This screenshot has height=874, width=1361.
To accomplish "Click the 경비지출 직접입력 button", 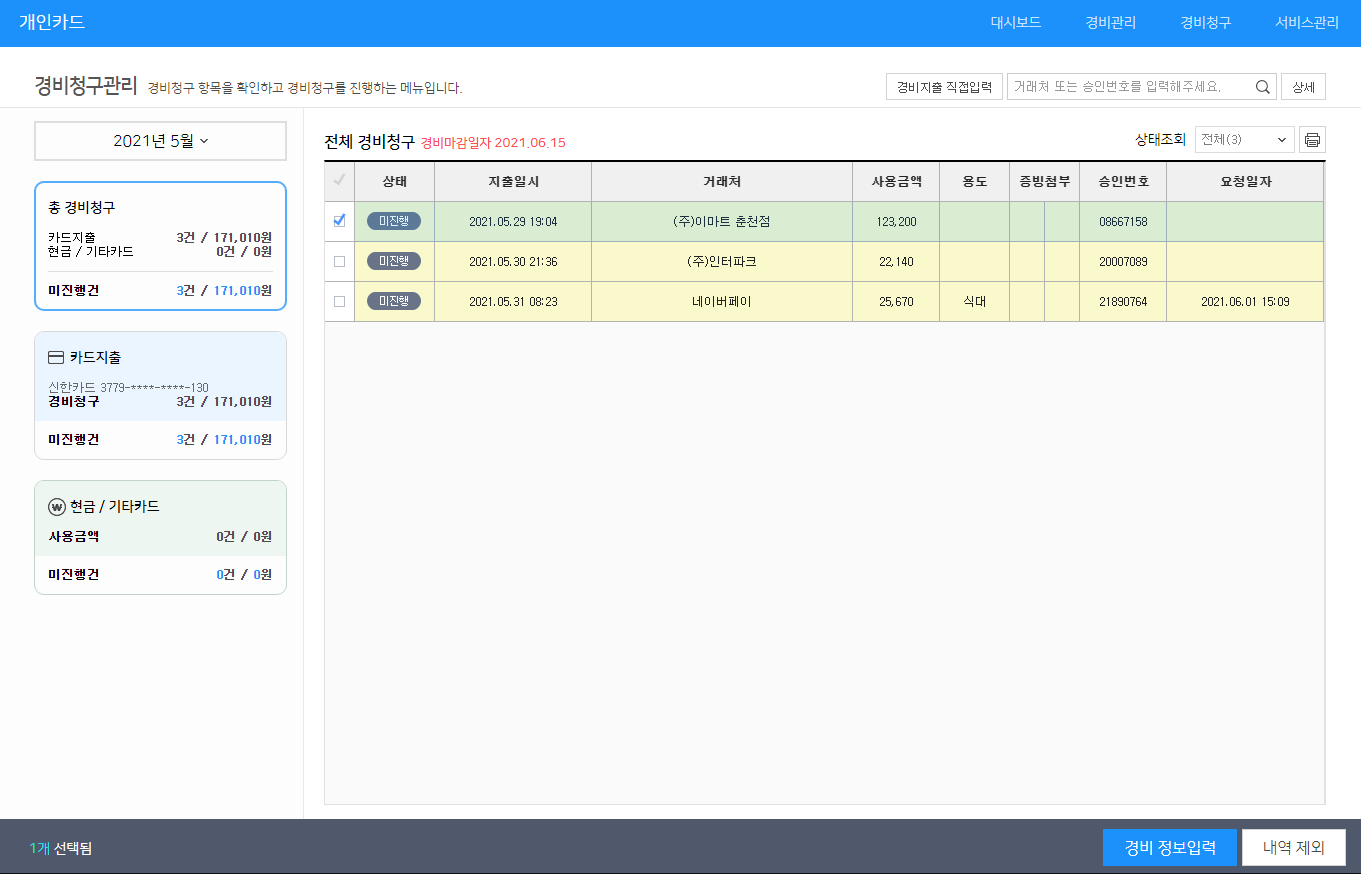I will point(943,87).
